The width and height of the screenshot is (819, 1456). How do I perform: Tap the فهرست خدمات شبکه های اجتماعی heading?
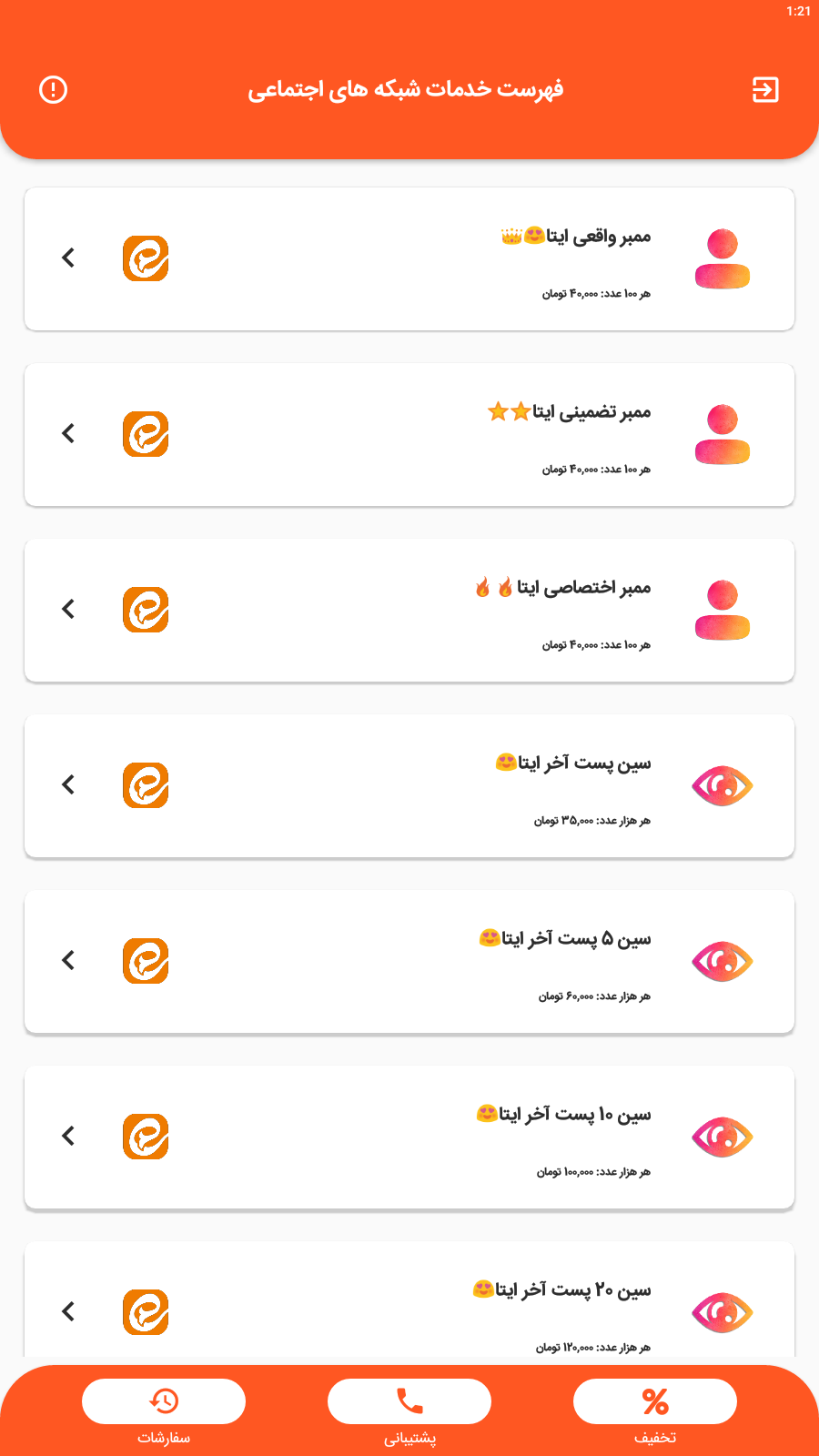coord(406,89)
